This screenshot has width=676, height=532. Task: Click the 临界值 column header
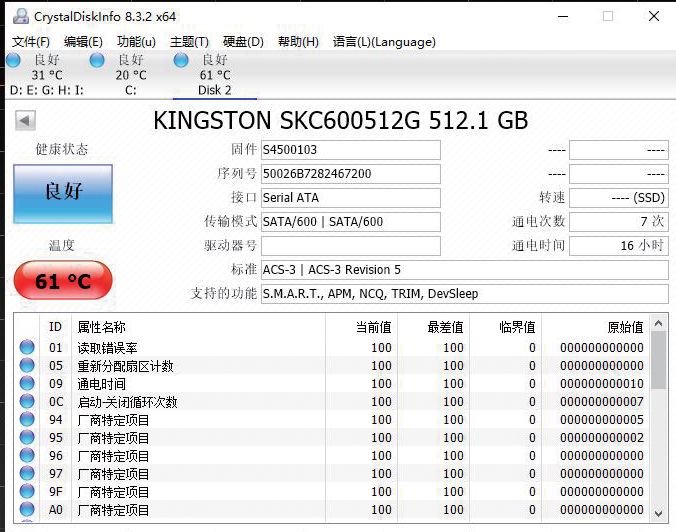[505, 327]
